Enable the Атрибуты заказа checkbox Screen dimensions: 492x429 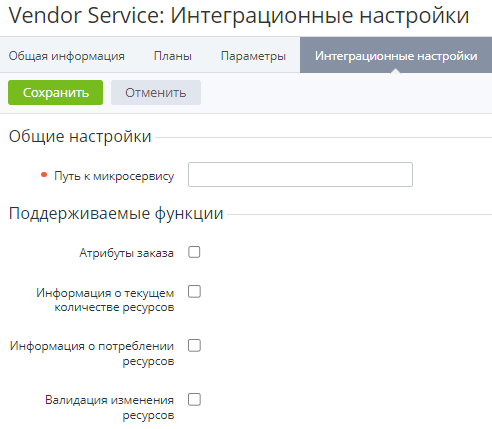[194, 252]
